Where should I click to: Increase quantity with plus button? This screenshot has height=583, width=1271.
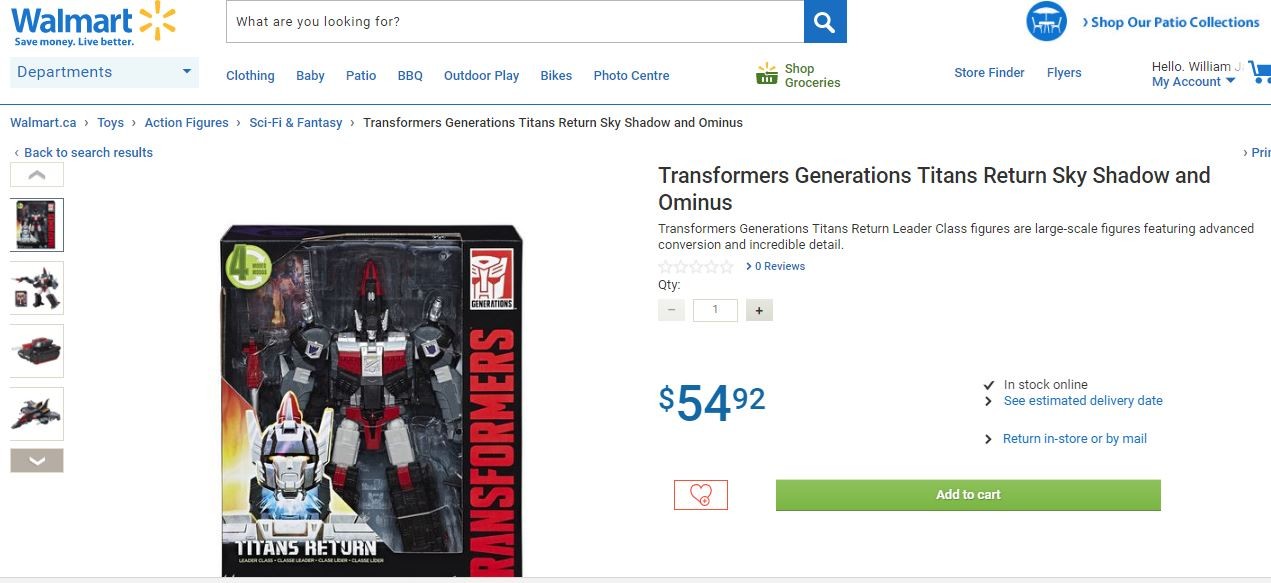tap(759, 311)
